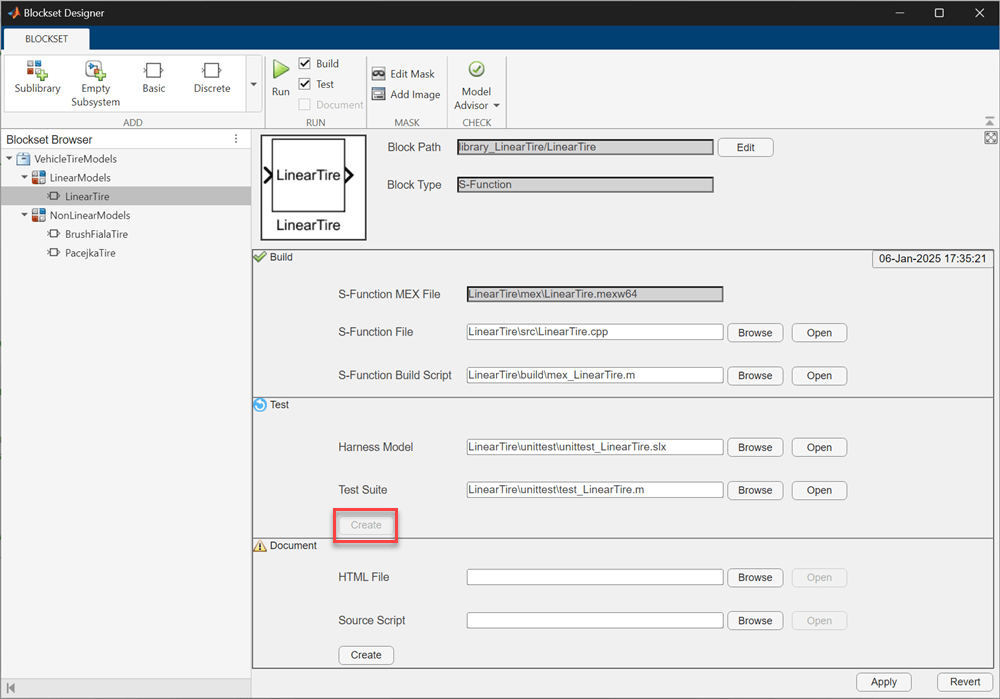This screenshot has height=699, width=1000.
Task: Add a new Sublibrary to blockset
Action: [37, 78]
